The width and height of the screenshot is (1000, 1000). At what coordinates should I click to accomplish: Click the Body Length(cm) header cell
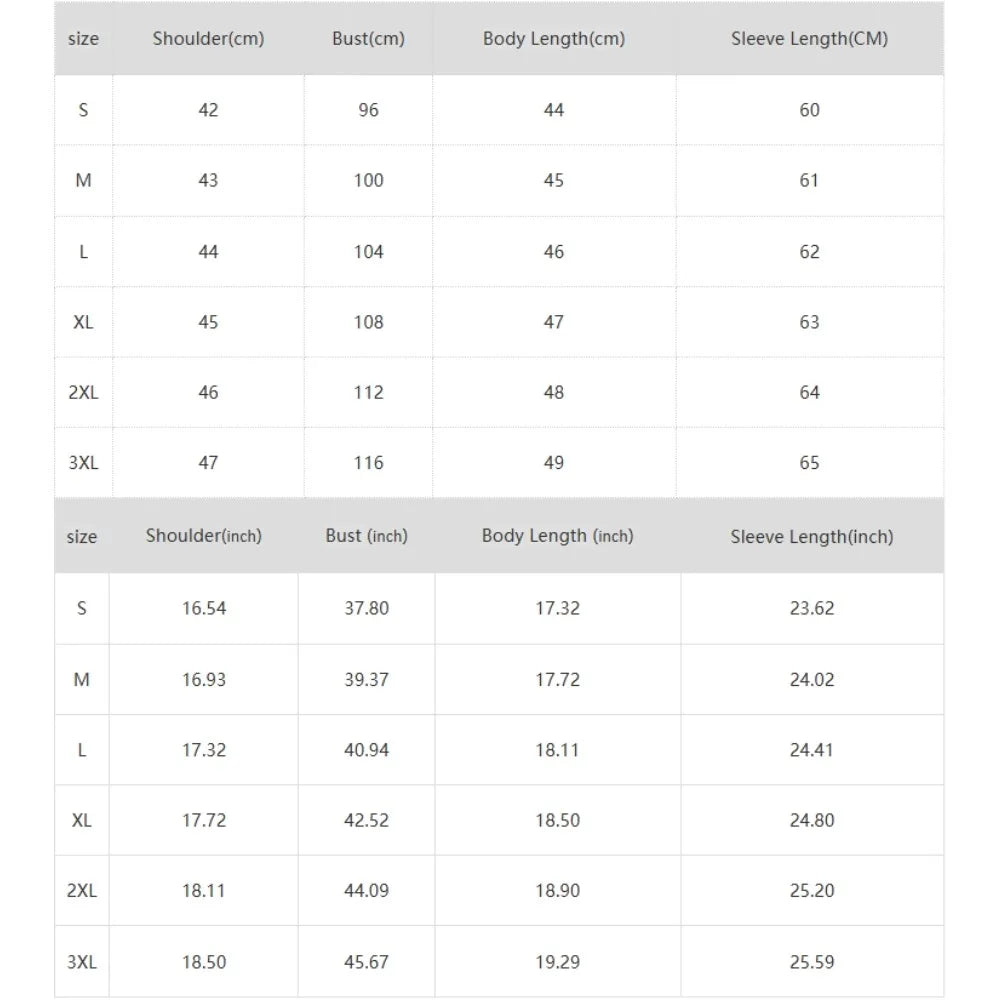point(554,40)
